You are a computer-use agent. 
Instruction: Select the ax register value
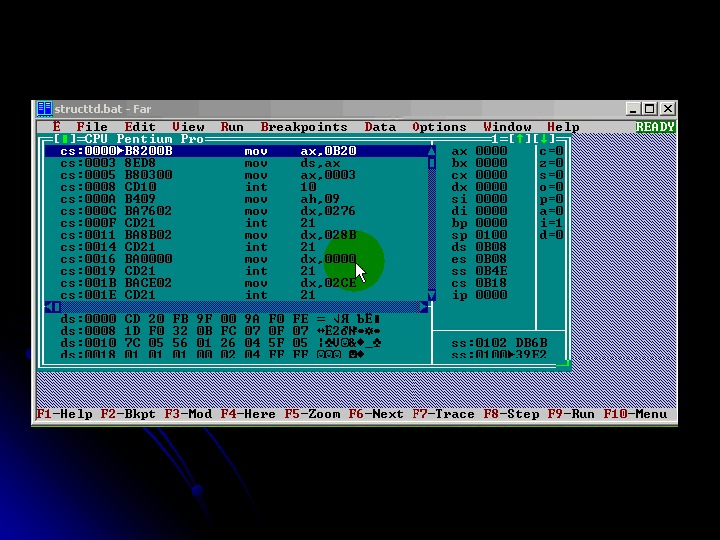[491, 151]
